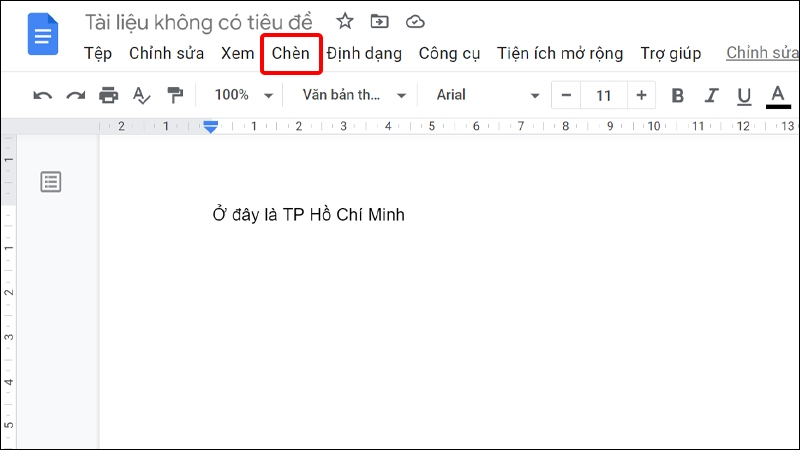Open the 100% zoom dropdown
The width and height of the screenshot is (800, 450).
[243, 95]
